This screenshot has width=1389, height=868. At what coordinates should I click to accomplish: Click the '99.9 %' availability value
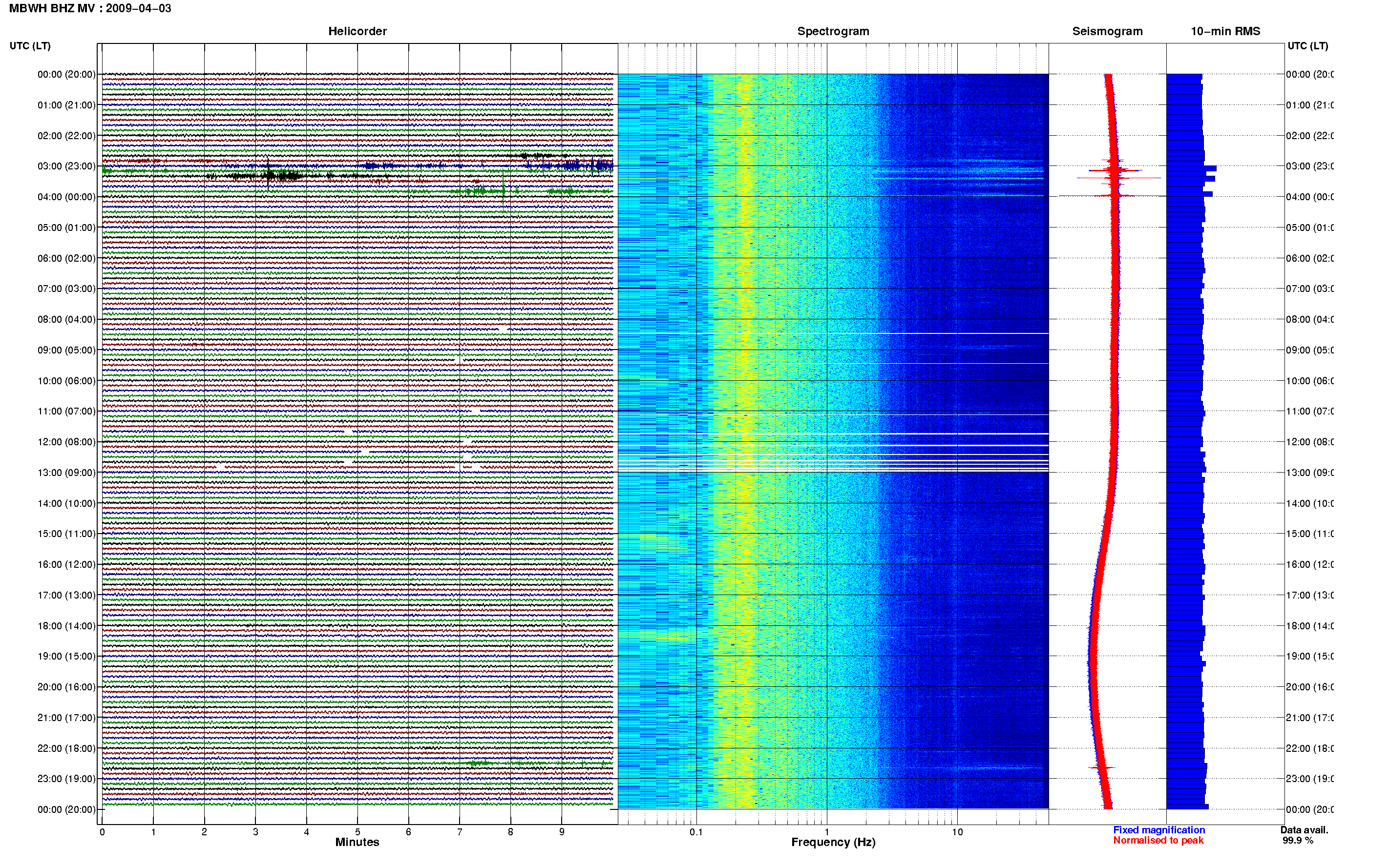1298,841
